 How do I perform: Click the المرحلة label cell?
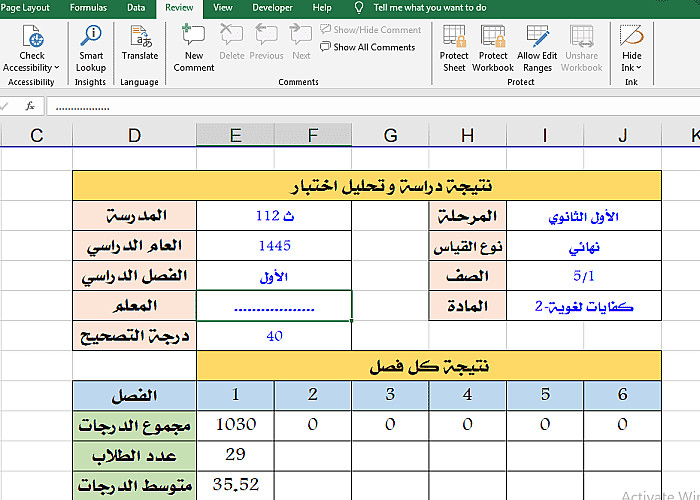(x=468, y=216)
